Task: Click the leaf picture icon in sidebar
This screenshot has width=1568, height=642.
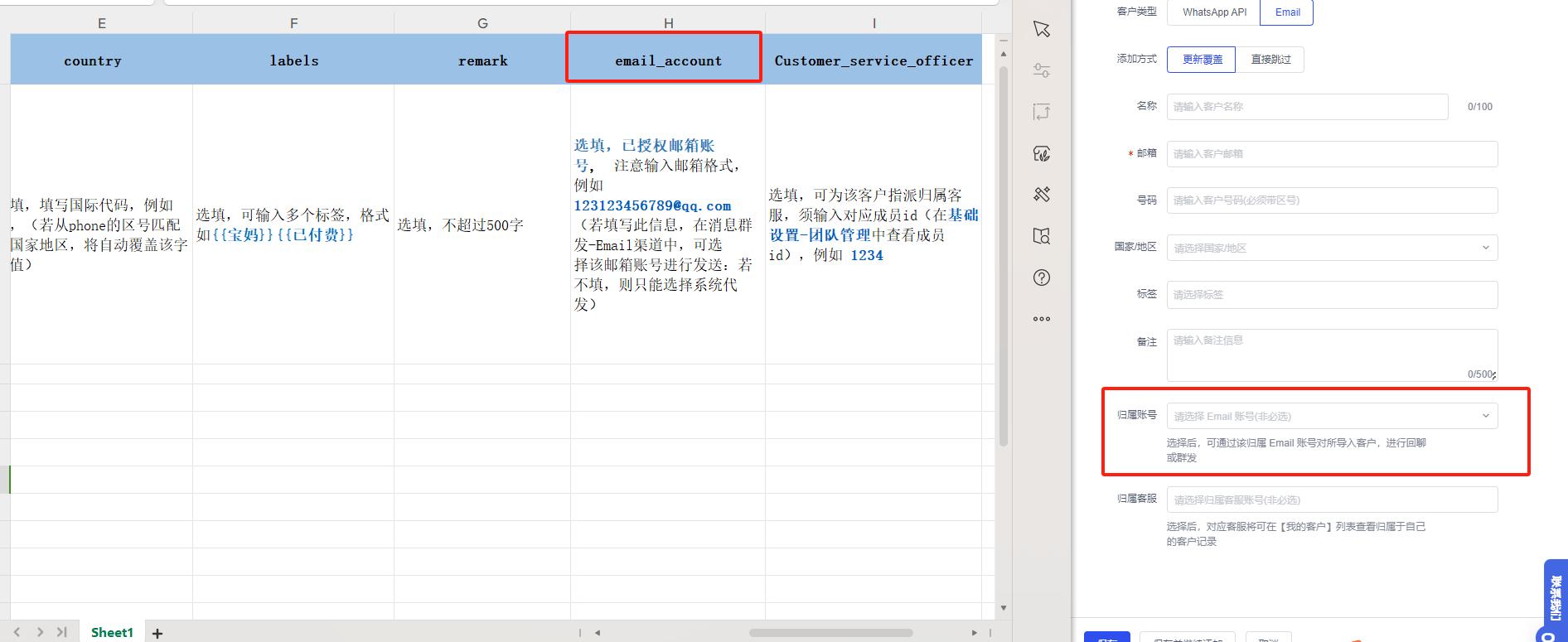Action: pyautogui.click(x=1042, y=153)
